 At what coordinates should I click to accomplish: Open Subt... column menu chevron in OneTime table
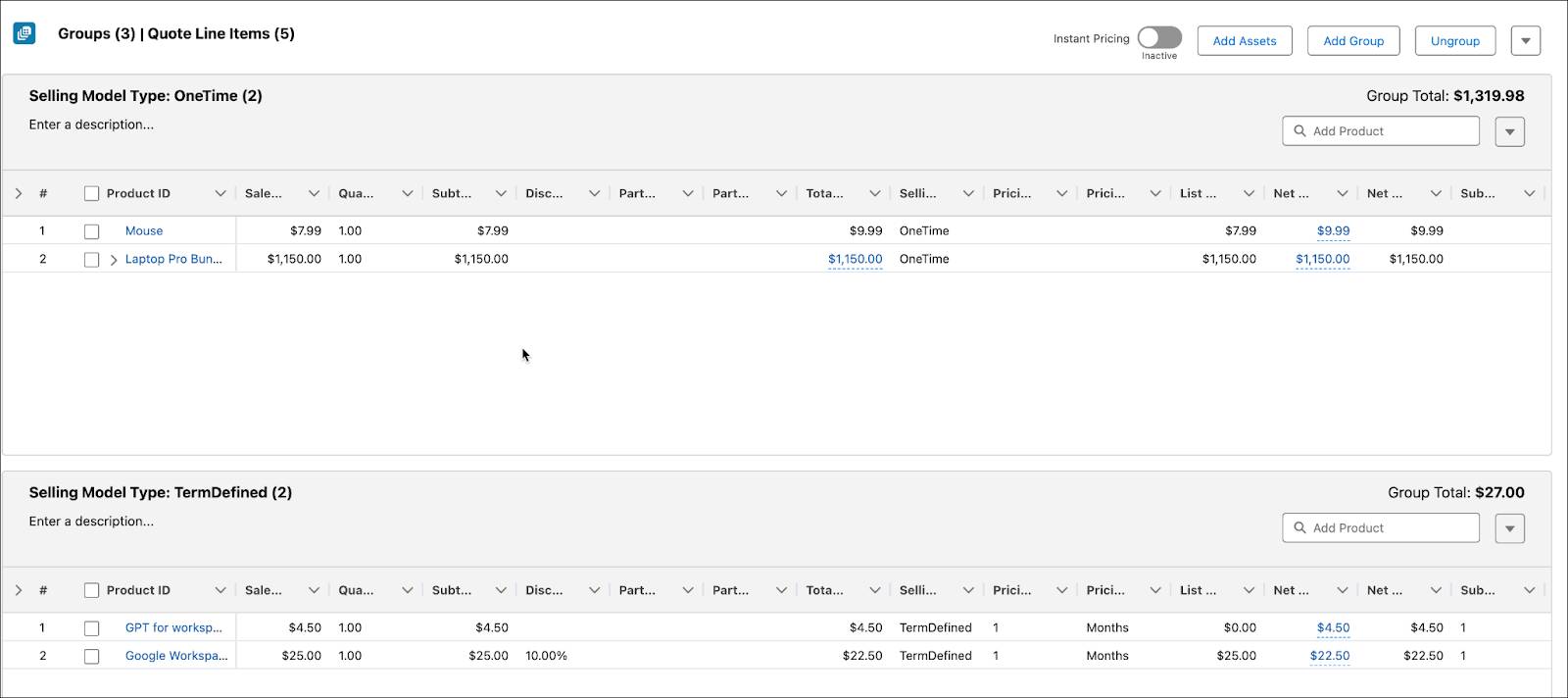(501, 193)
